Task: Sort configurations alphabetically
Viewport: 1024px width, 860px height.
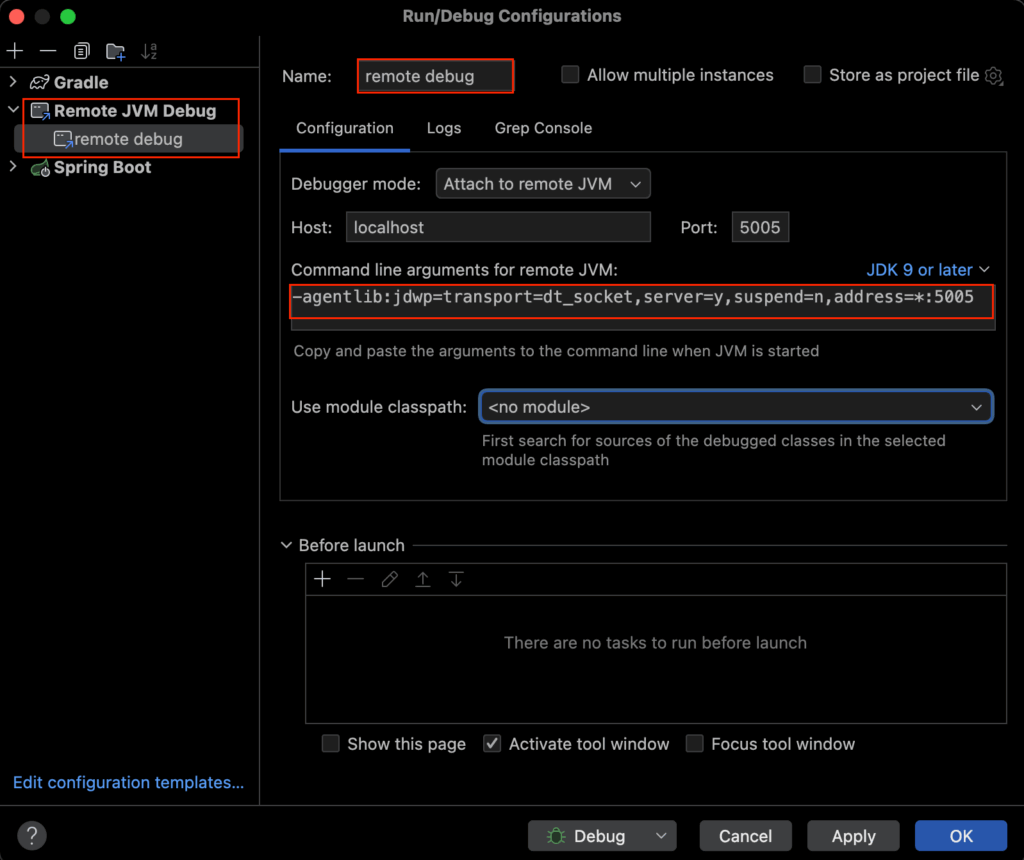Action: tap(150, 51)
